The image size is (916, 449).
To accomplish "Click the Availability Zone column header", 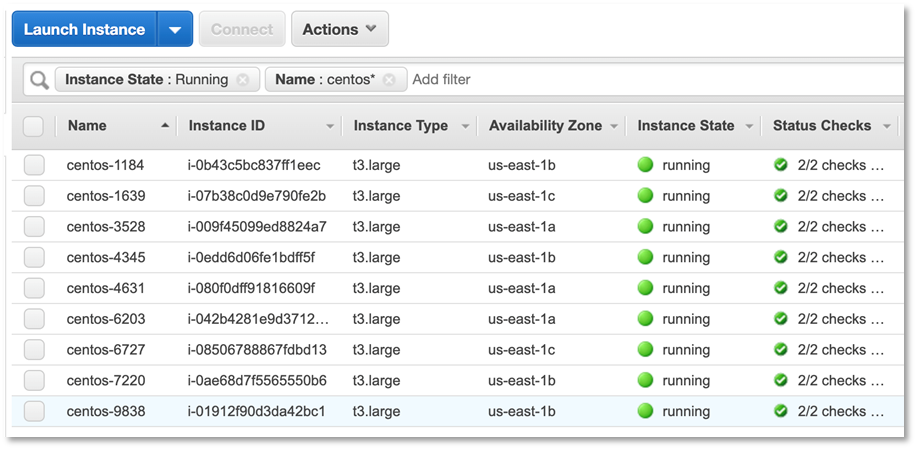I will click(545, 126).
